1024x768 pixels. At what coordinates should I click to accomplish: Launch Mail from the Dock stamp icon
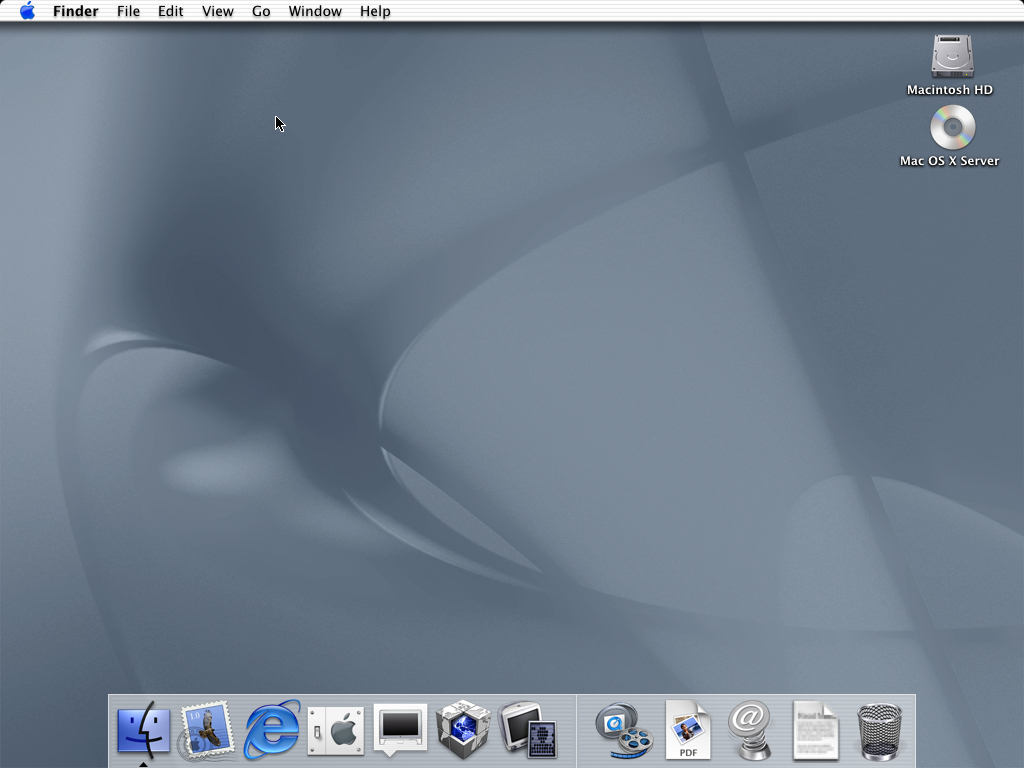coord(206,730)
